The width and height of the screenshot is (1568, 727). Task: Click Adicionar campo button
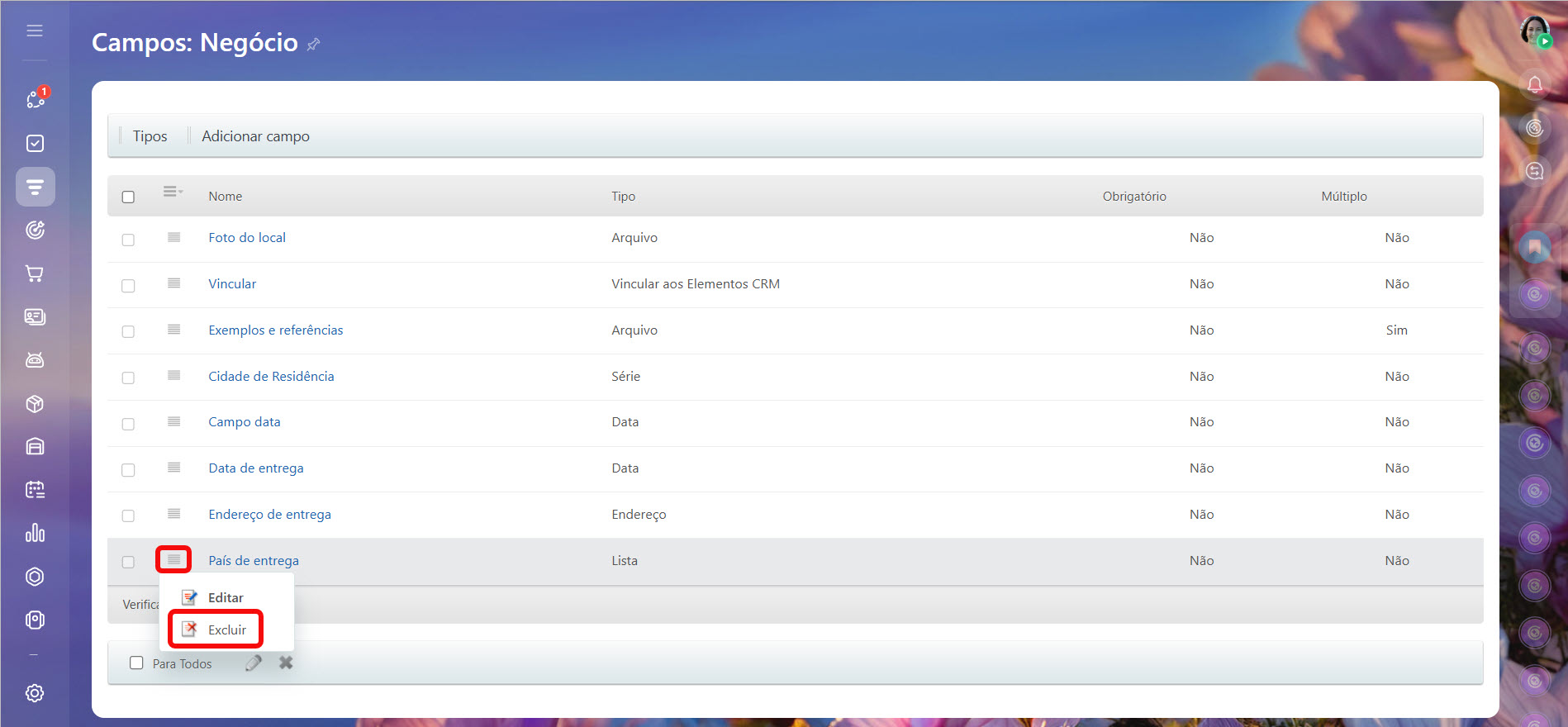(x=255, y=136)
